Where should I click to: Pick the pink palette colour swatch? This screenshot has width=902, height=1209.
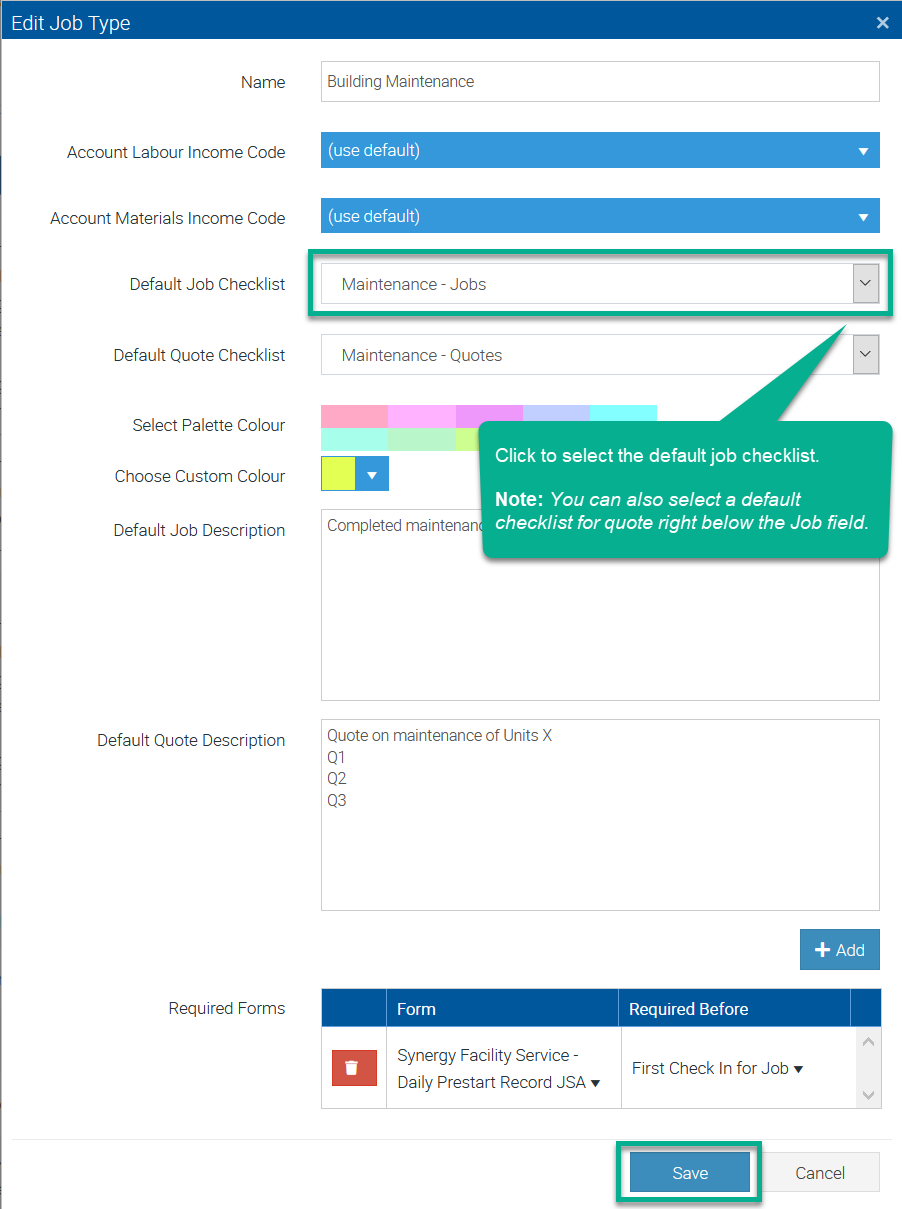[x=354, y=416]
